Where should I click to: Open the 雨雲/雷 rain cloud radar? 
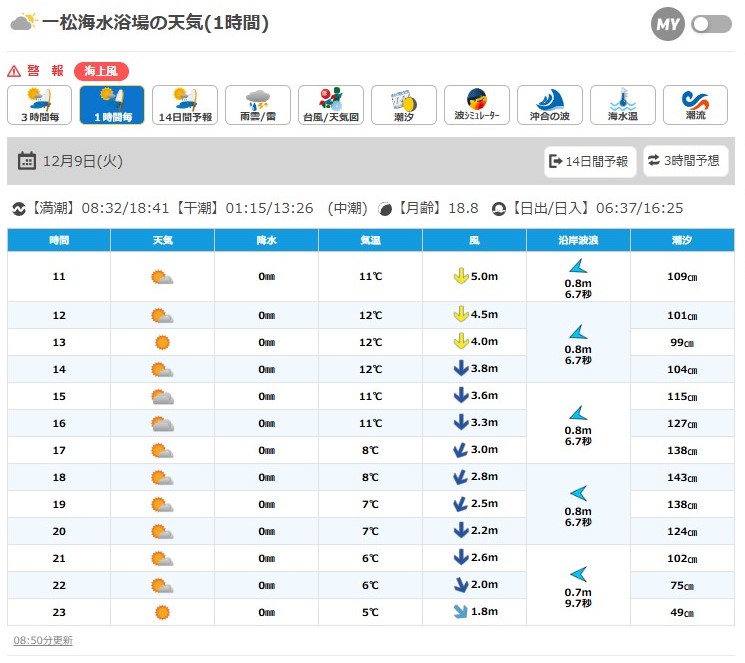click(258, 105)
